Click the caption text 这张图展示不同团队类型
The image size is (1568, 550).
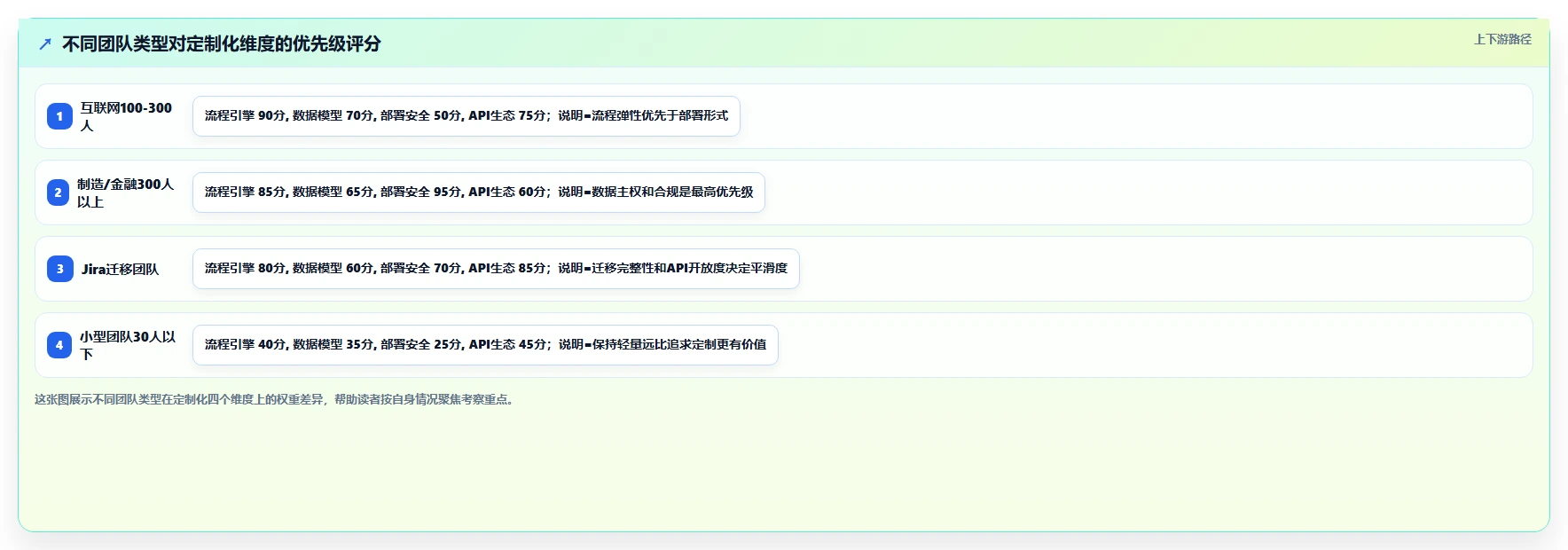point(276,399)
